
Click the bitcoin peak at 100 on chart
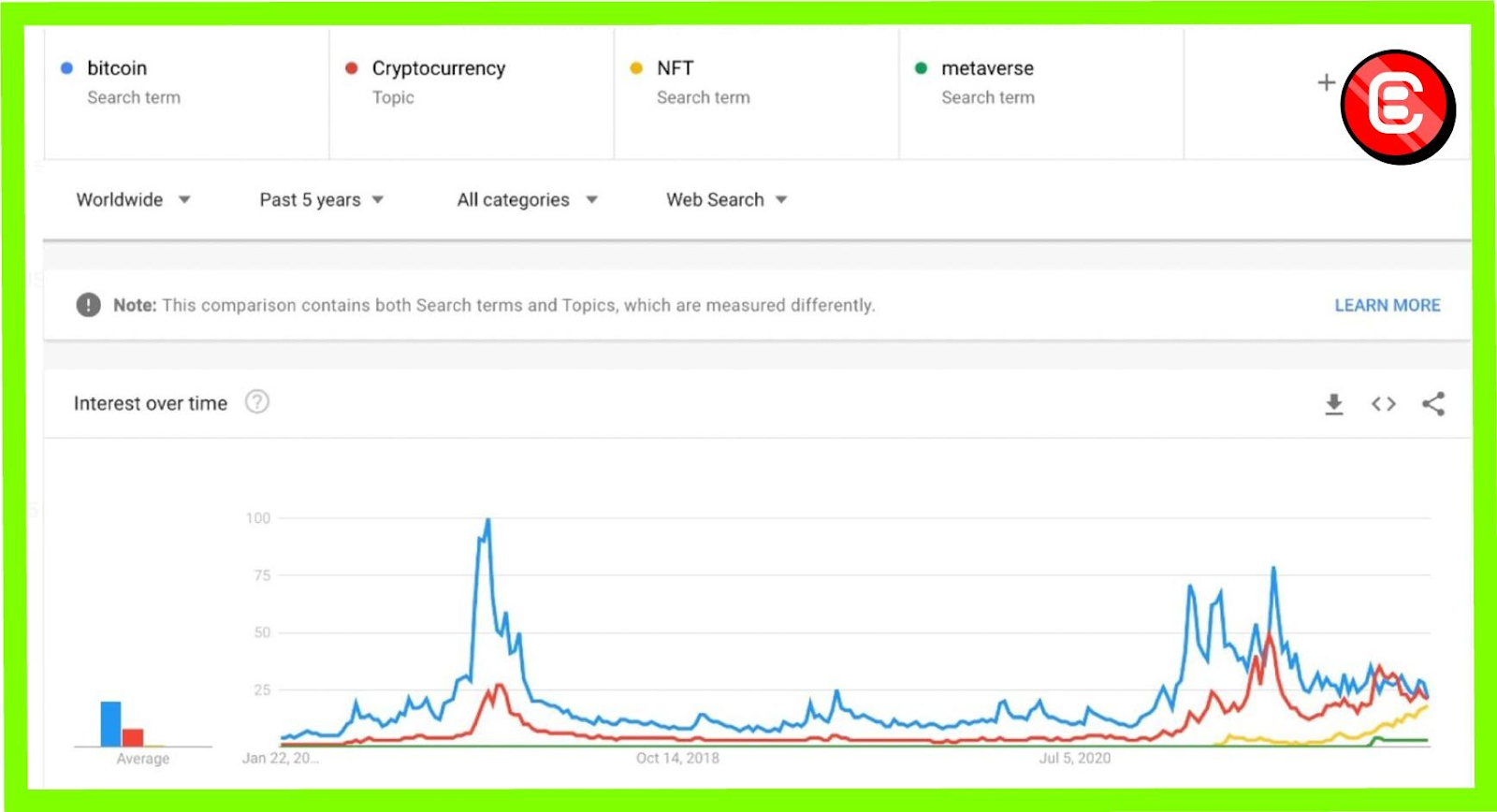[x=487, y=520]
